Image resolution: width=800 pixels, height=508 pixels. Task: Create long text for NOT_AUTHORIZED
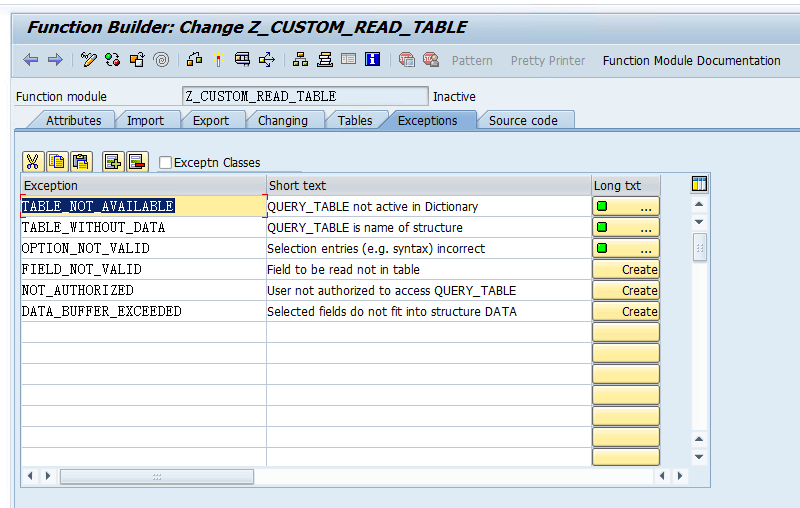[626, 290]
